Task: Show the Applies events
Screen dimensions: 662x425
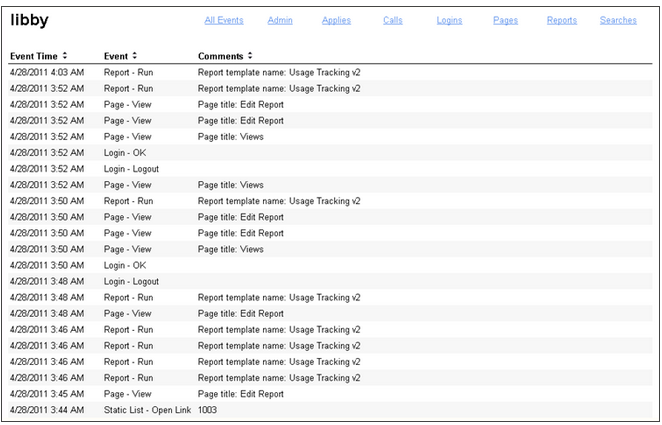Action: click(x=336, y=21)
